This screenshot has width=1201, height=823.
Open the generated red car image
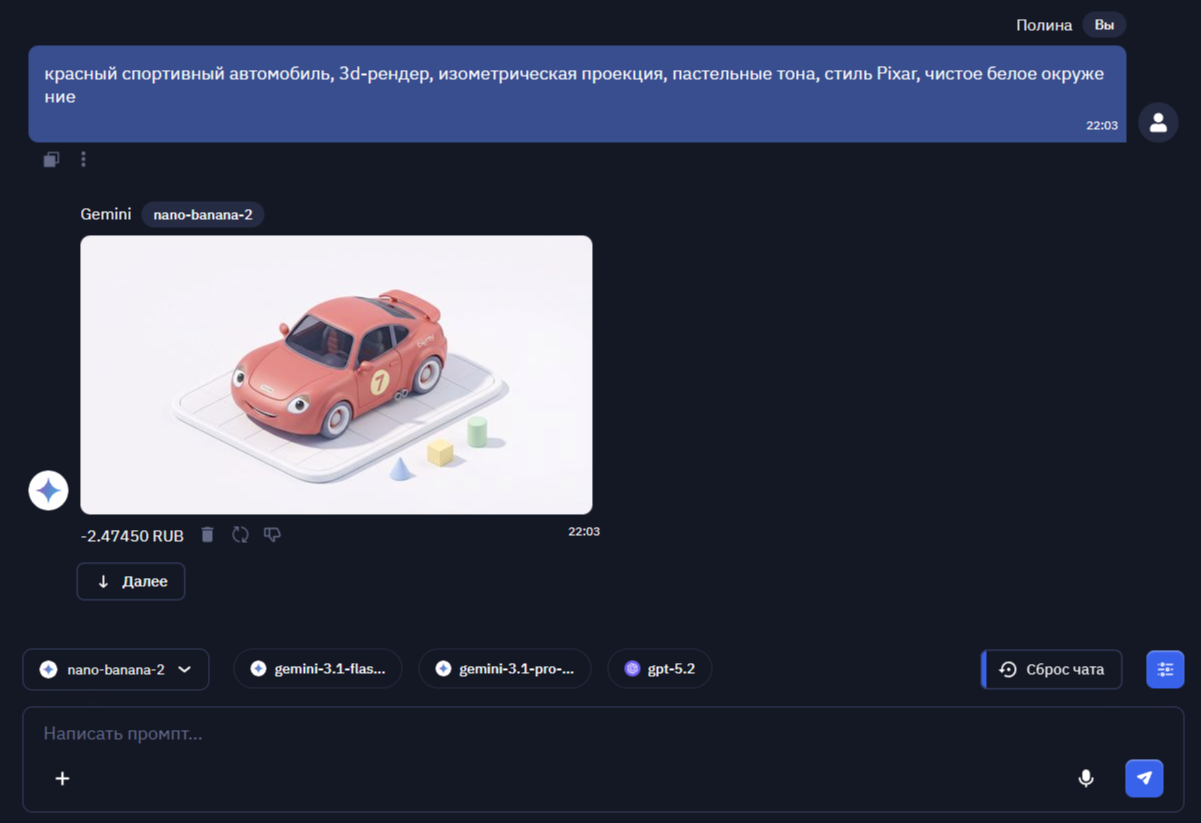(x=336, y=375)
